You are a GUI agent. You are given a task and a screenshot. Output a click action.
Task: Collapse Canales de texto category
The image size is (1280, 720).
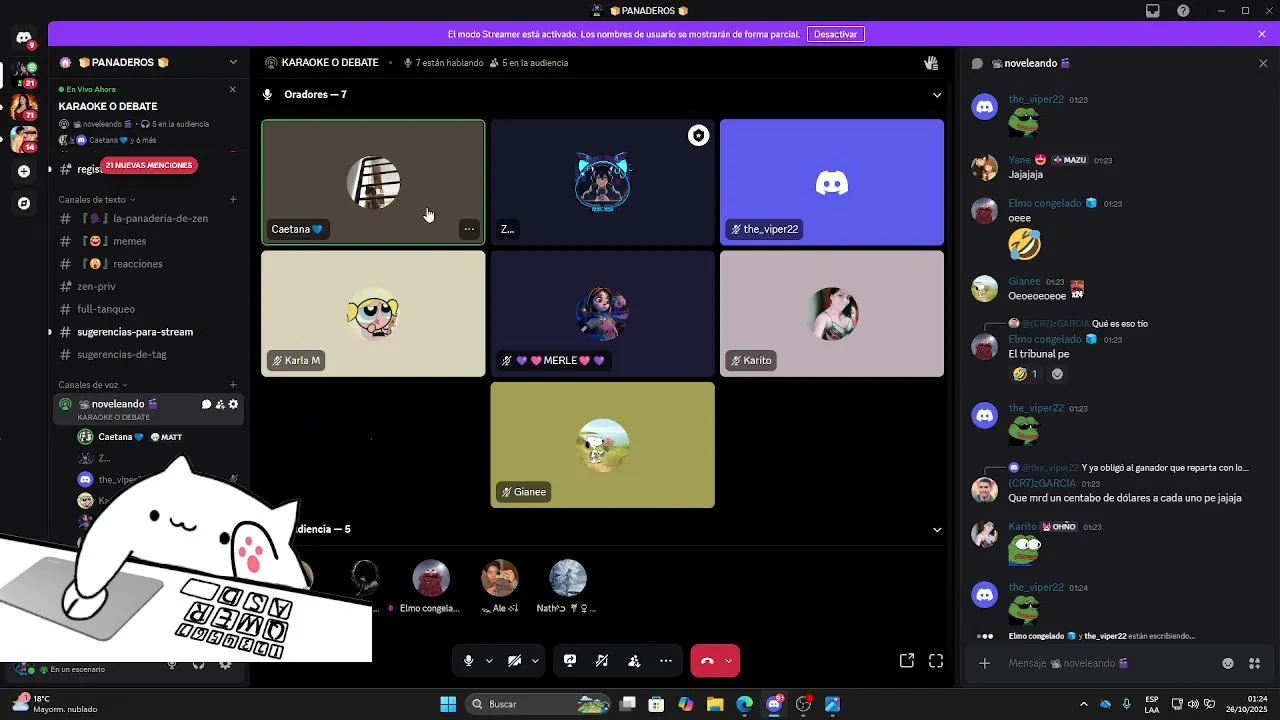click(97, 199)
